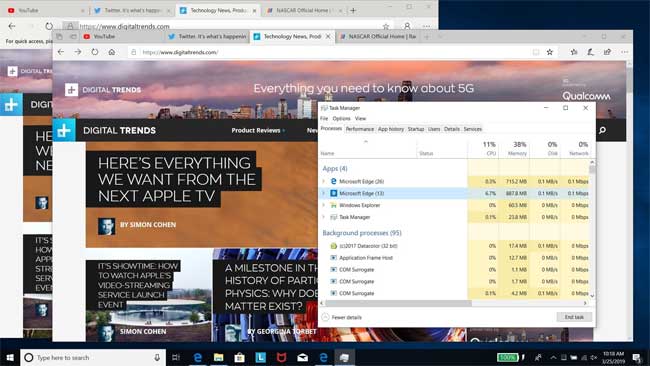Click favorite star in rear browser window
Viewport: 650px width, 366px height.
pos(386,26)
